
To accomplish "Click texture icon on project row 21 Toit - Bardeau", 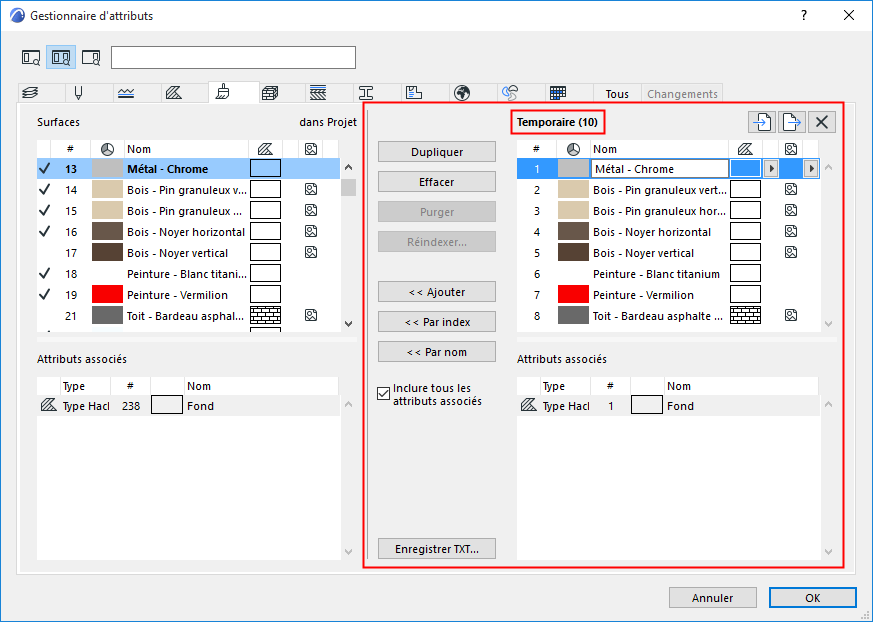I will (311, 315).
